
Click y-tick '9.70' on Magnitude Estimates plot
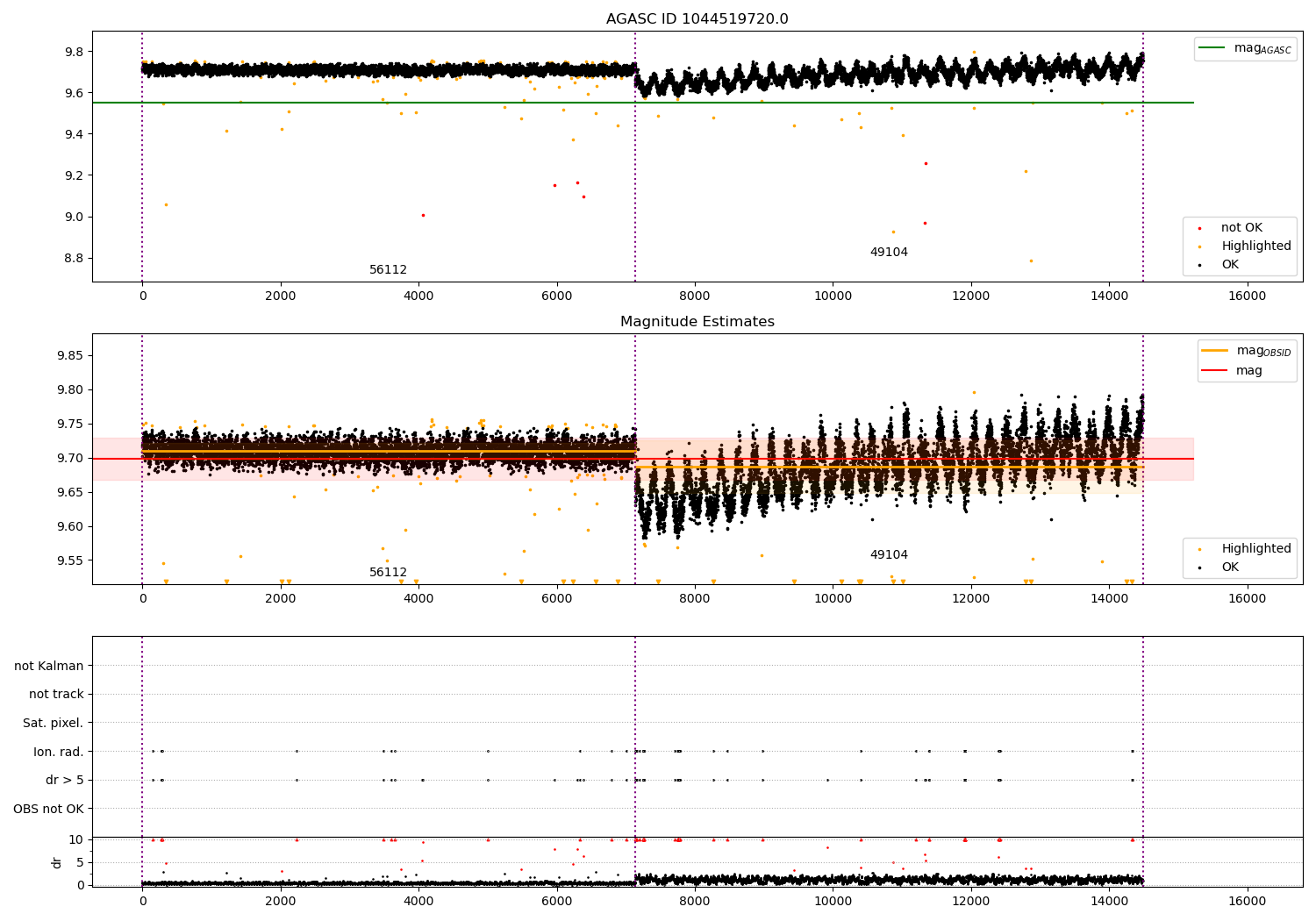point(69,458)
